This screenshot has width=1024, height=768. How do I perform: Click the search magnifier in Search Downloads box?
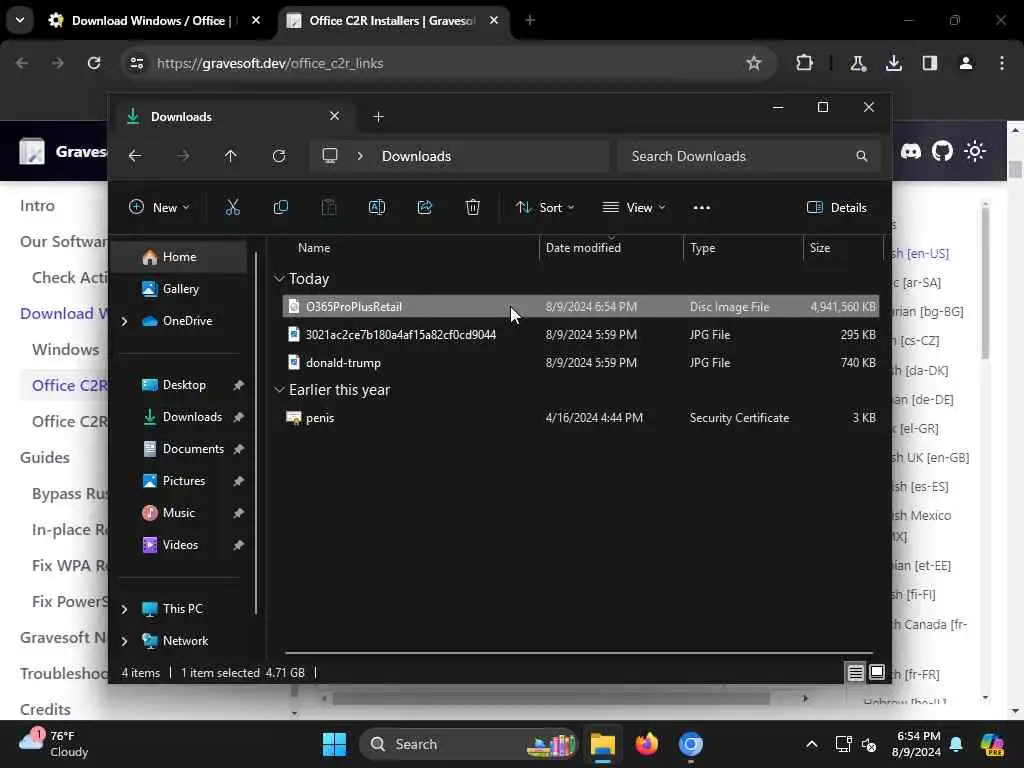click(861, 156)
